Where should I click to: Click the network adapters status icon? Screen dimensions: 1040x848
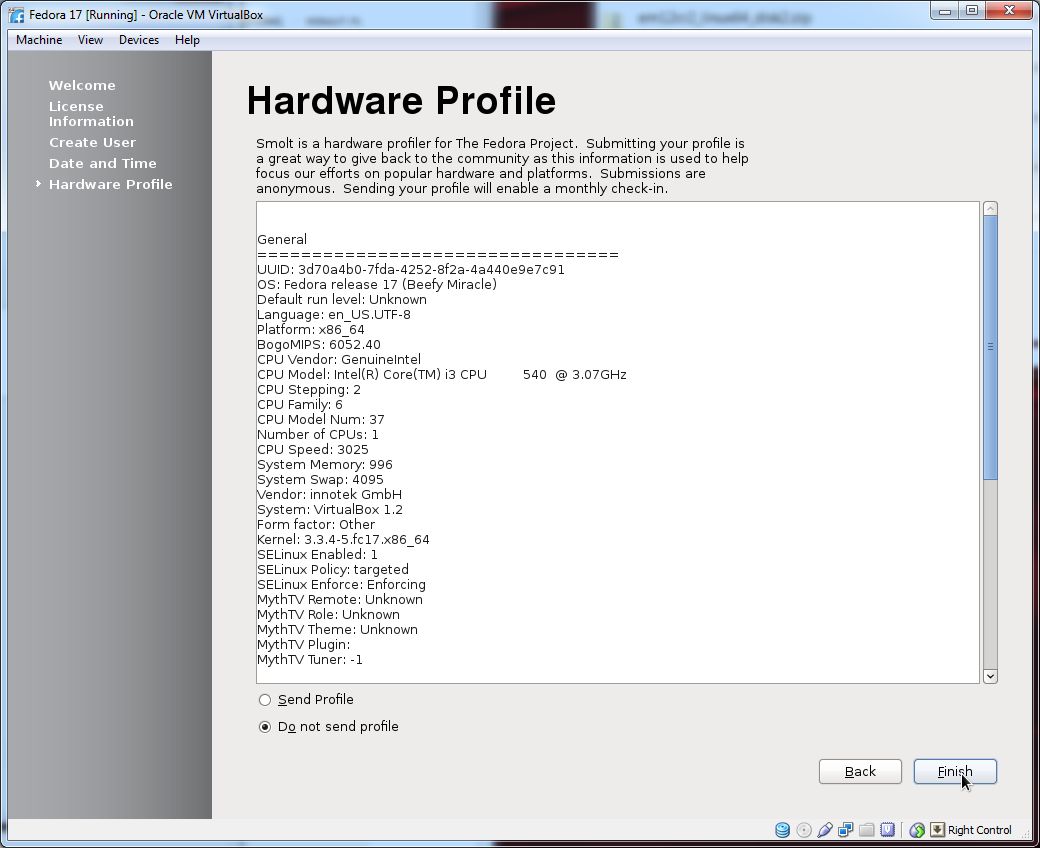(x=846, y=829)
